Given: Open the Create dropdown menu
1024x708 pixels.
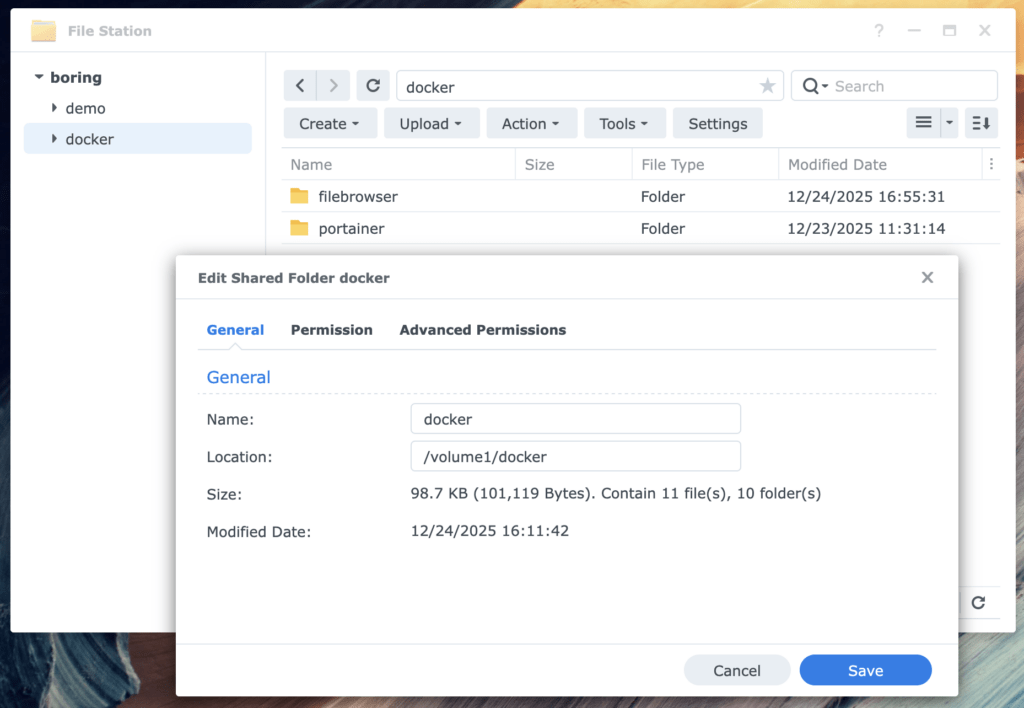Looking at the screenshot, I should coord(329,122).
